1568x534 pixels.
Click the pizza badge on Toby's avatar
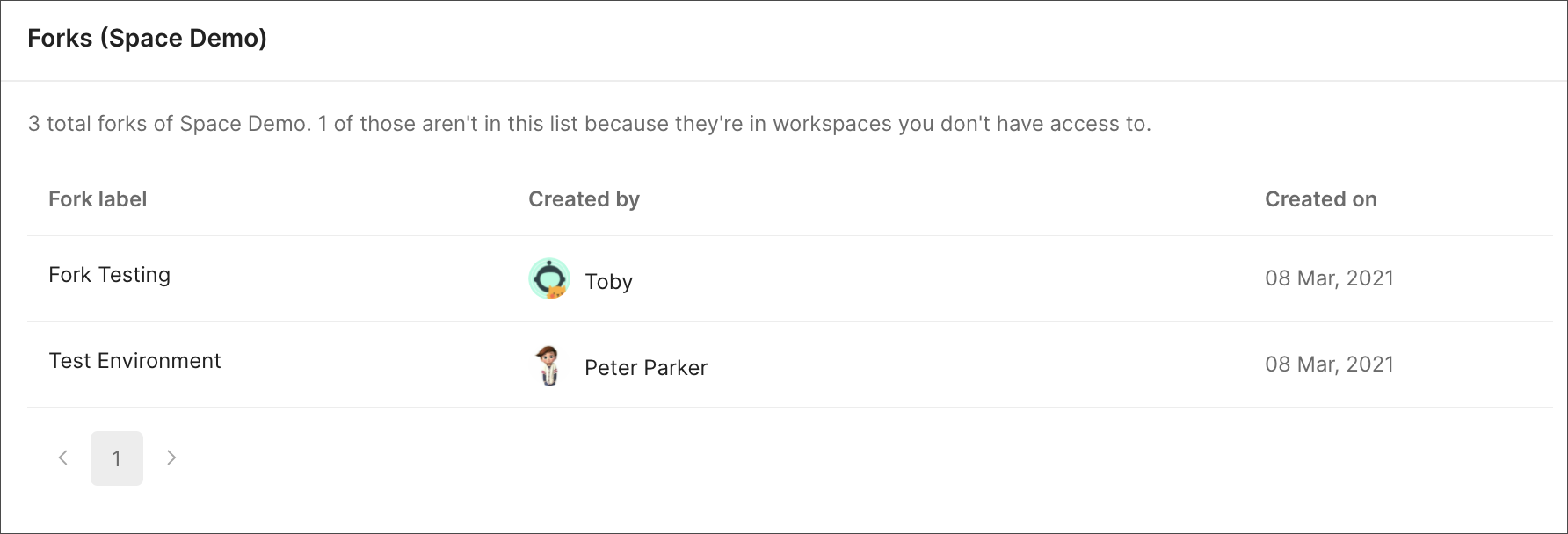click(556, 292)
